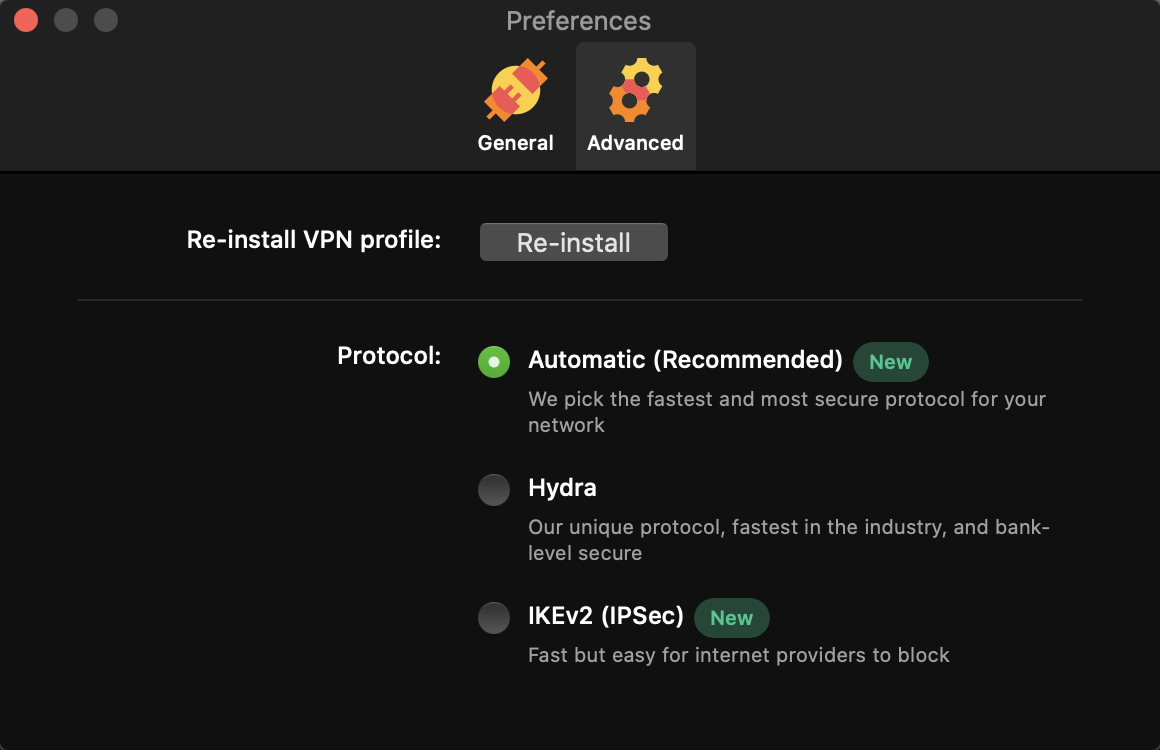Click the IKEv2 (IPSec) label
1160x750 pixels.
tap(606, 615)
